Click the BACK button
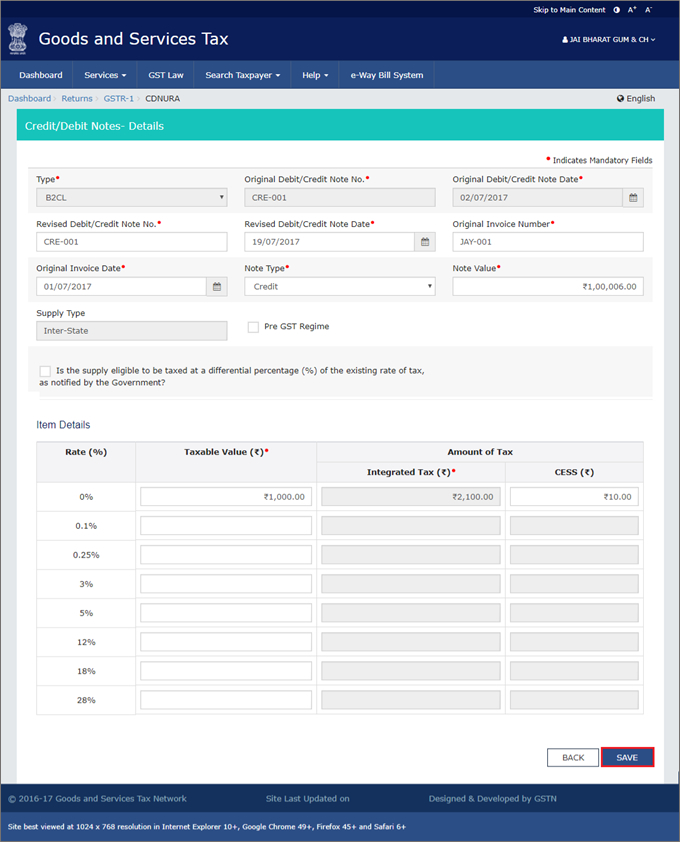The width and height of the screenshot is (680, 842). 573,757
